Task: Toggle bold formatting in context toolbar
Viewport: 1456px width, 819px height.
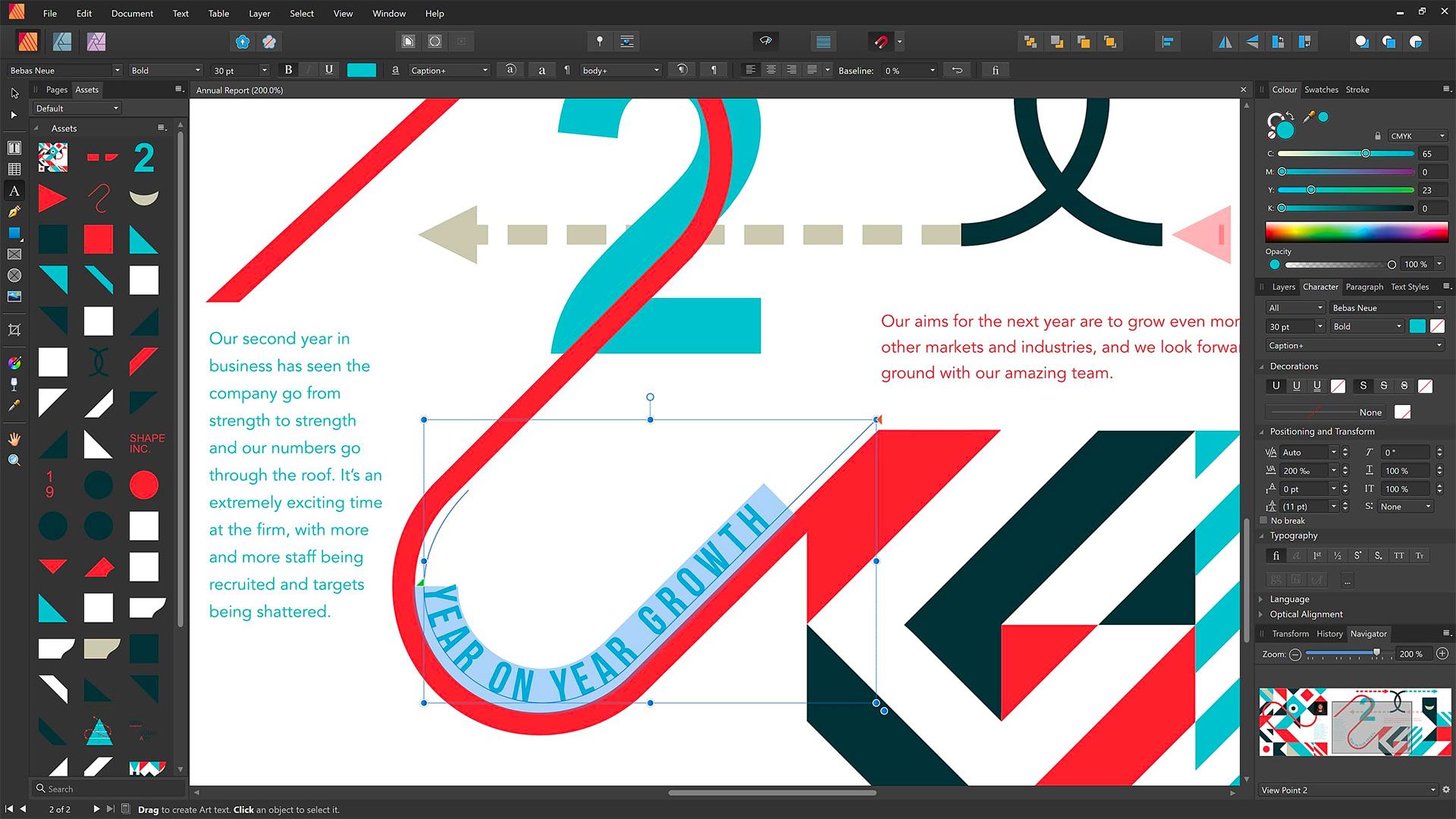Action: pos(289,70)
